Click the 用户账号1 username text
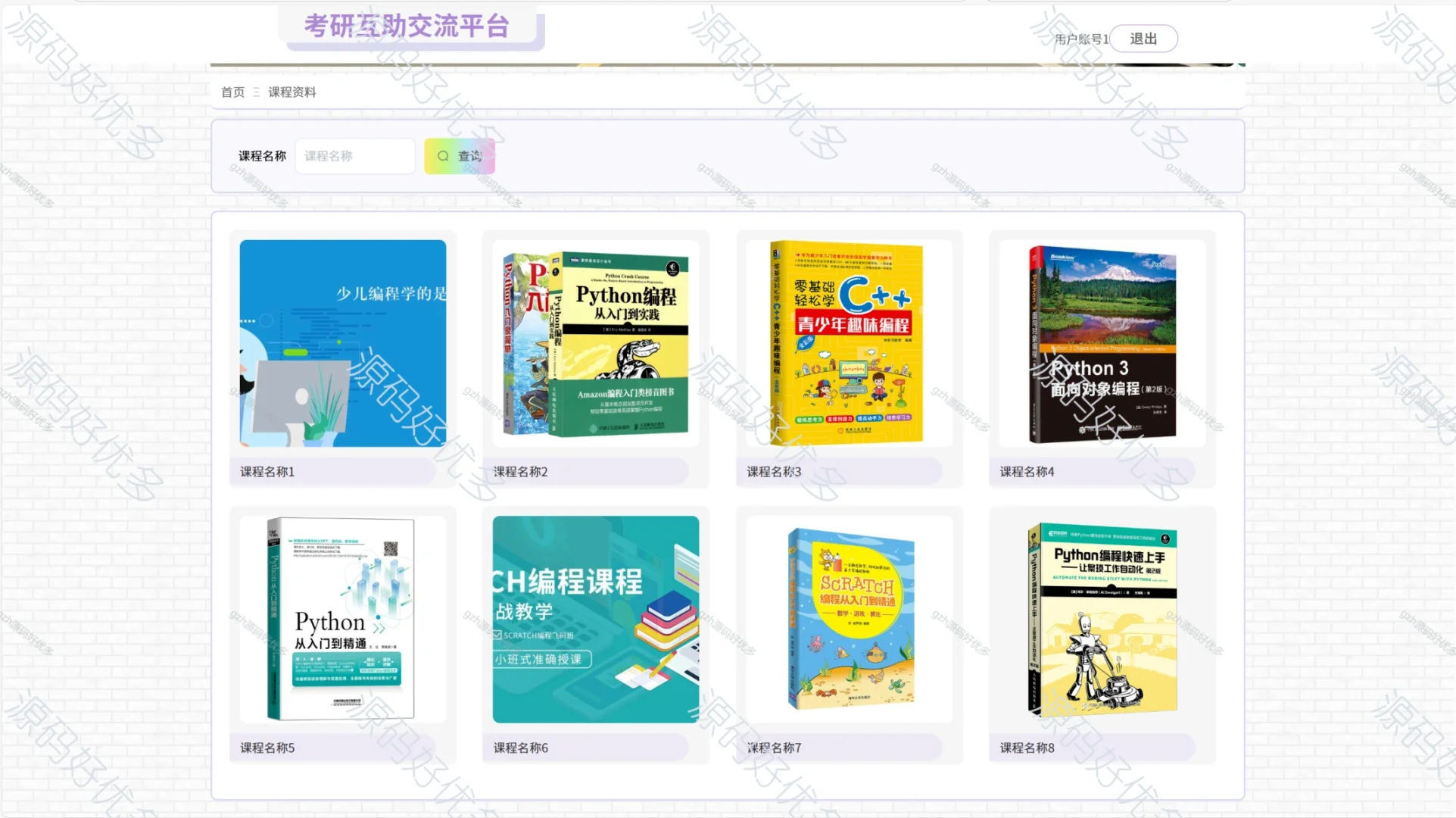 1081,39
